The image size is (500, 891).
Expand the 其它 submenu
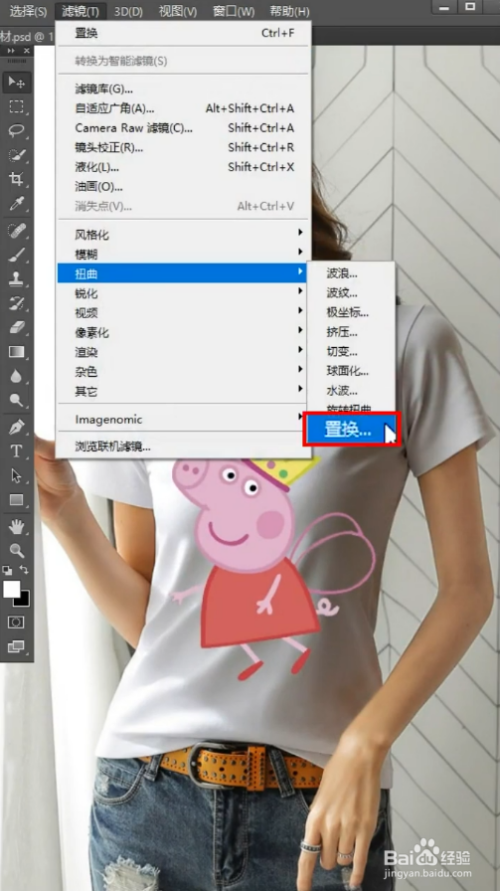(x=182, y=391)
